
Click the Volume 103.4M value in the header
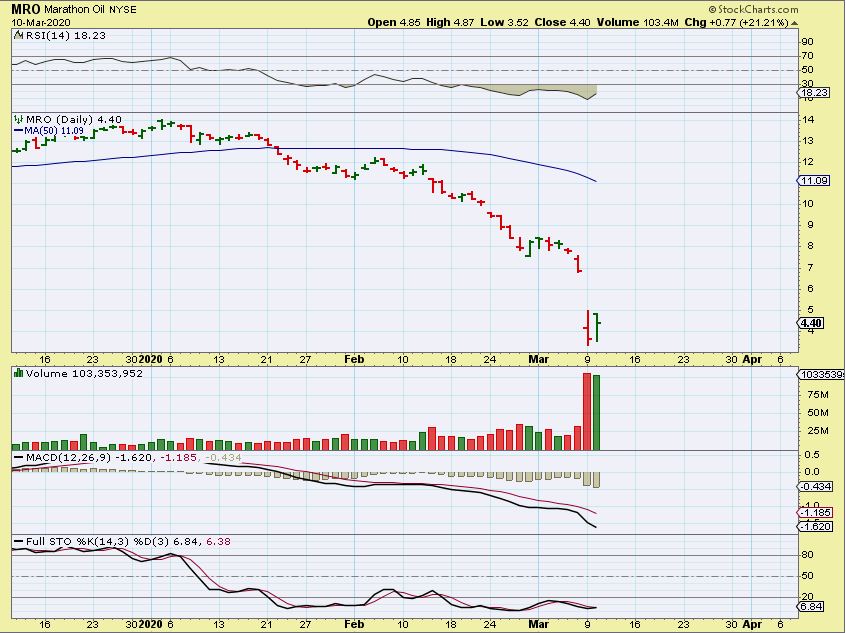[x=637, y=23]
